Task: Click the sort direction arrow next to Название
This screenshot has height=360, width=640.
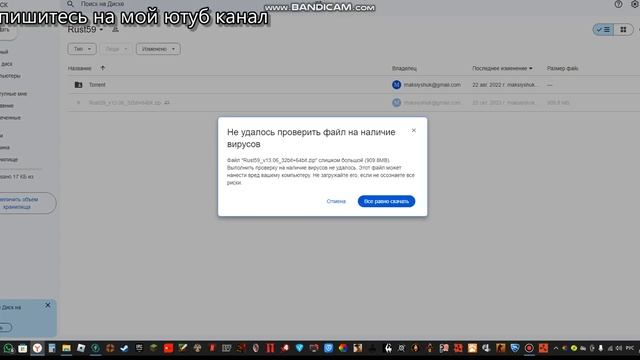Action: click(102, 68)
